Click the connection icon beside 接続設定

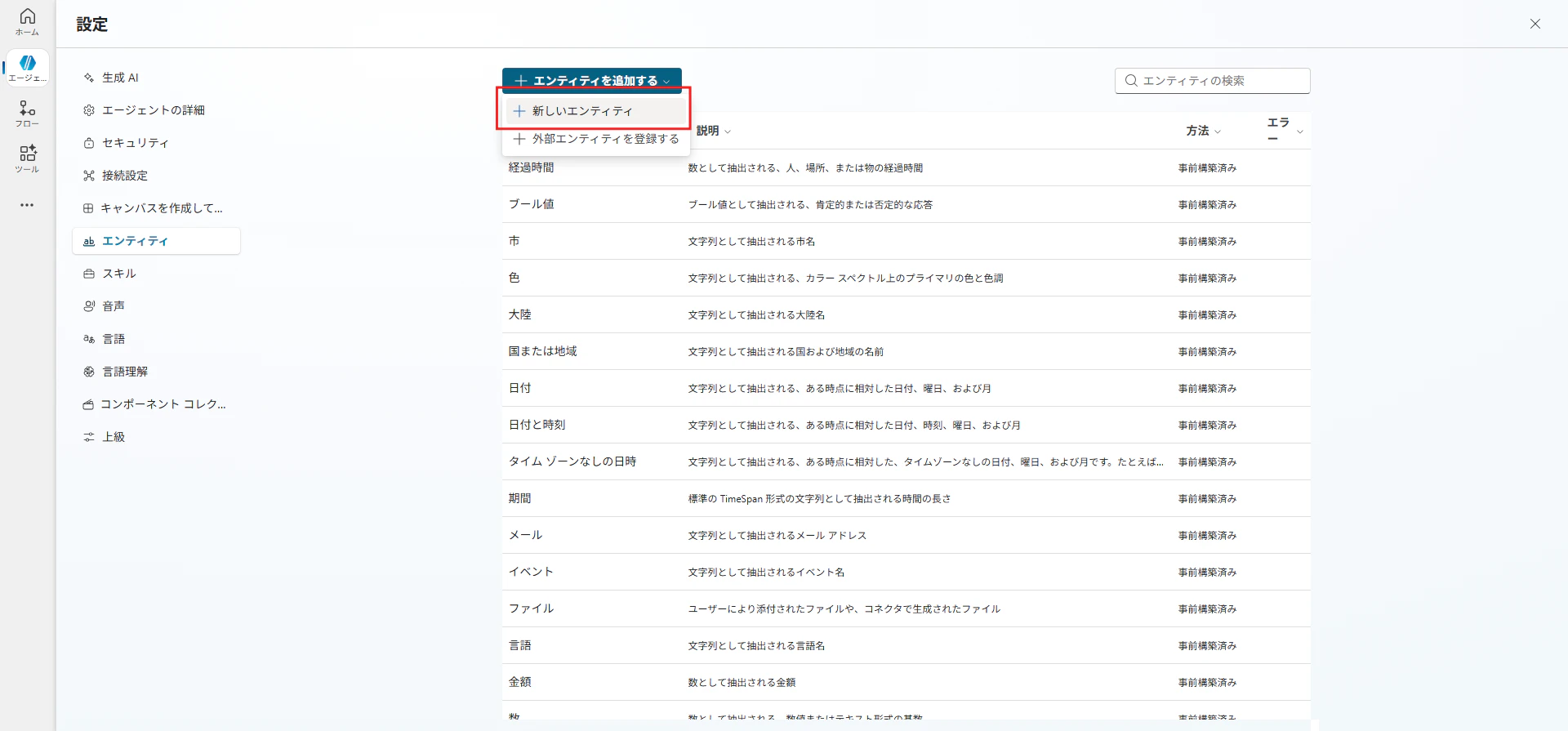89,176
